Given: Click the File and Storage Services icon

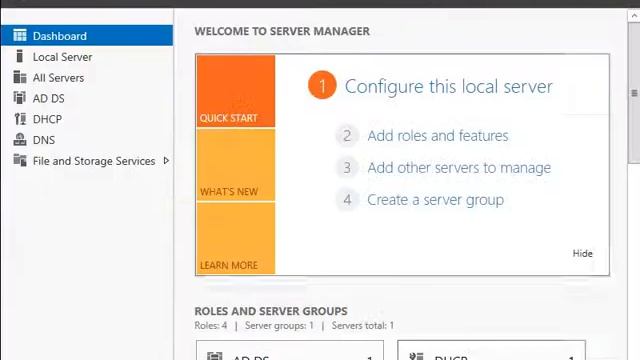Looking at the screenshot, I should (20, 160).
